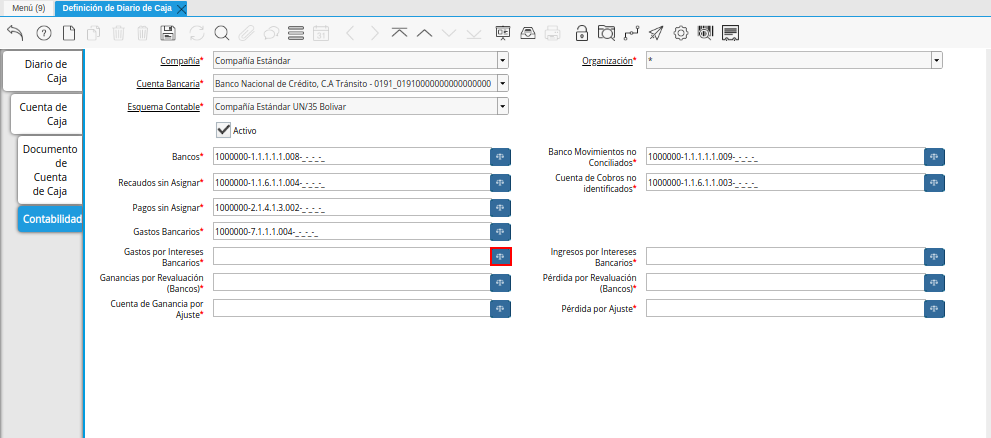Click the paperclip Attachment icon
Screen dimensions: 991x438
click(246, 33)
